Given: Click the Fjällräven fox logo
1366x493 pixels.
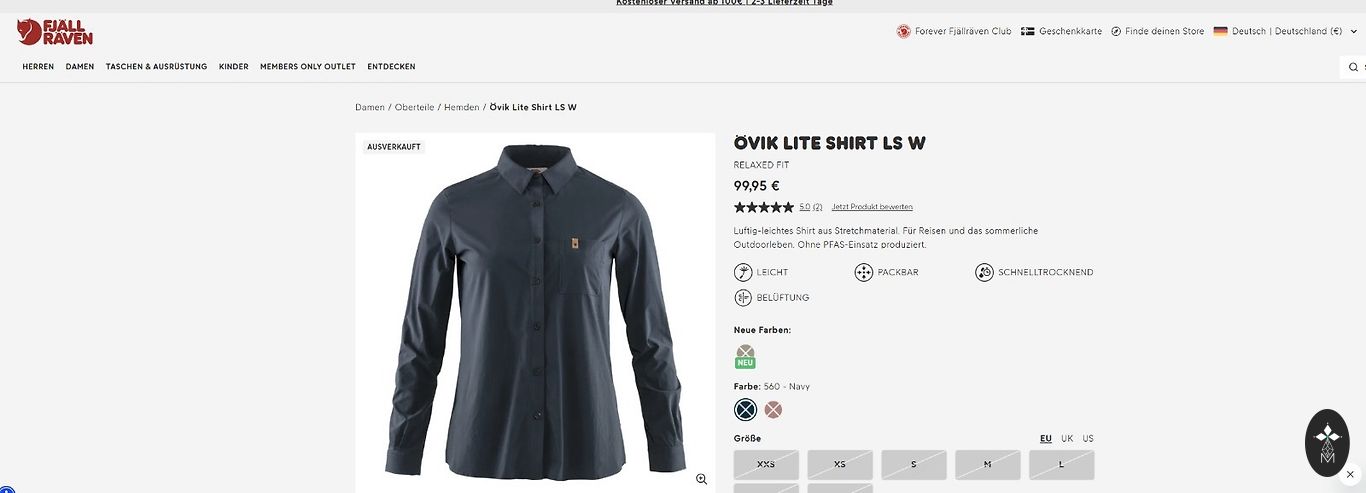Looking at the screenshot, I should point(55,32).
